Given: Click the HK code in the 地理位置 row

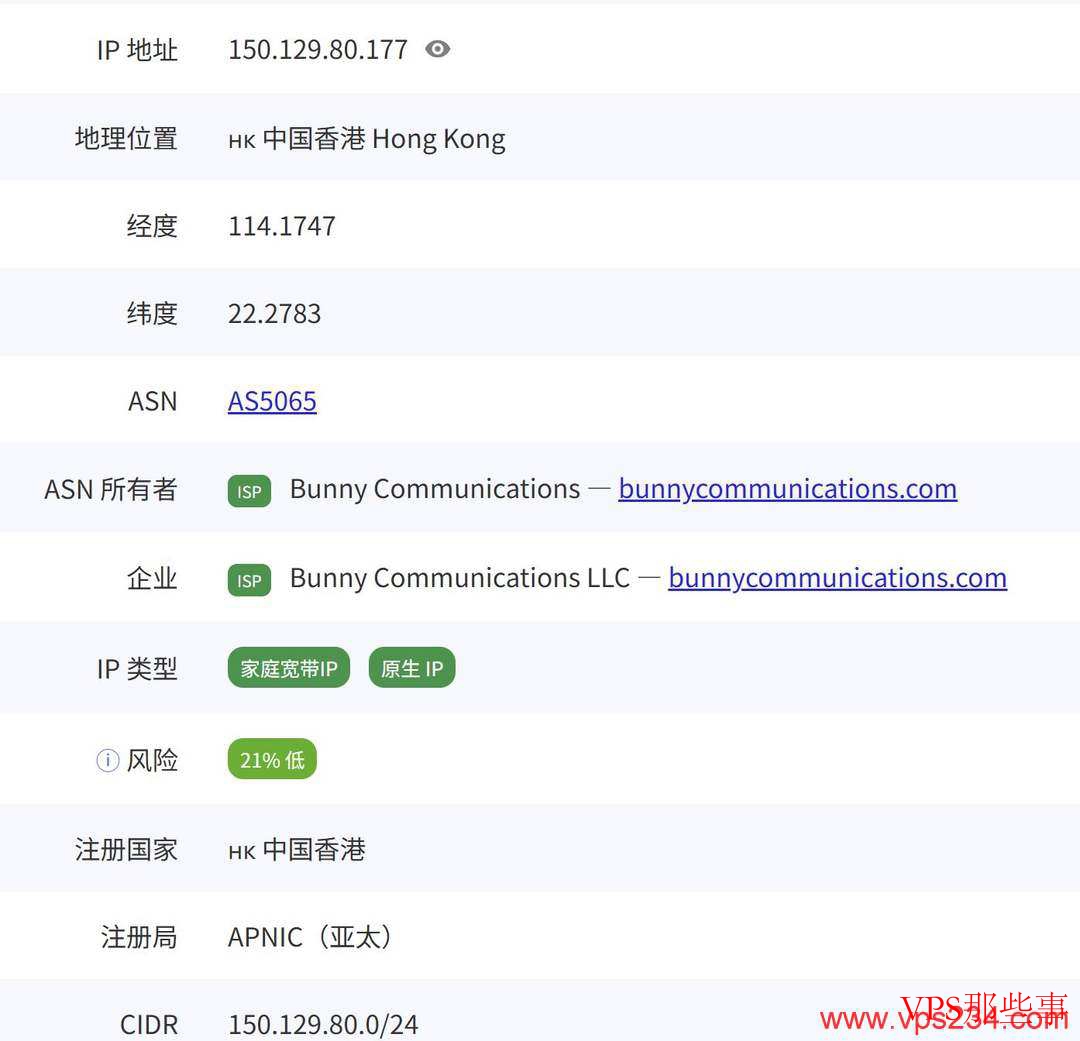Looking at the screenshot, I should 240,139.
